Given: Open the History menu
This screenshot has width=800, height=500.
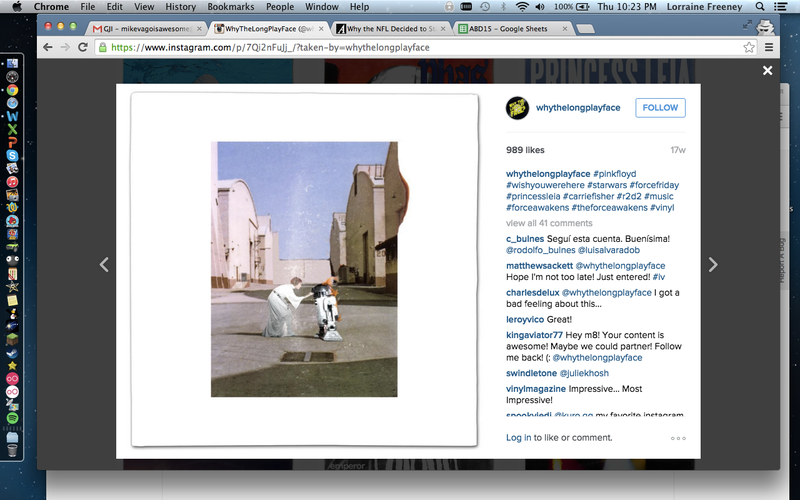Looking at the screenshot, I should 181,7.
